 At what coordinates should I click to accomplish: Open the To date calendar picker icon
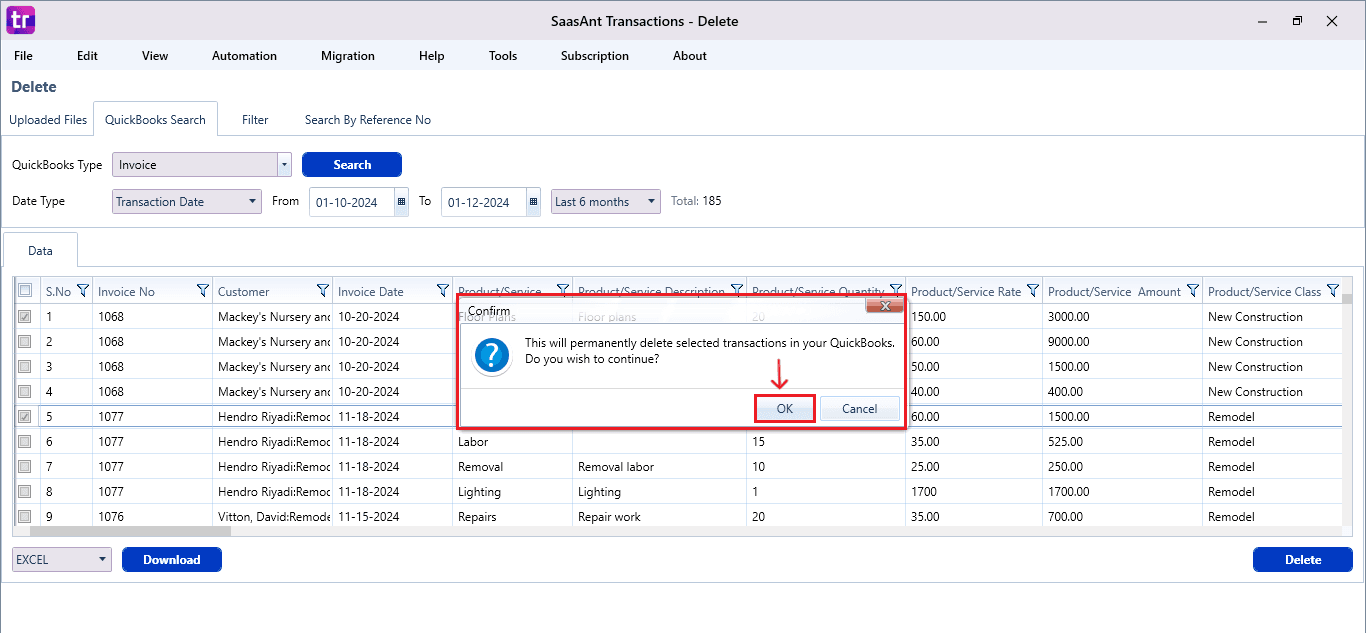[533, 202]
